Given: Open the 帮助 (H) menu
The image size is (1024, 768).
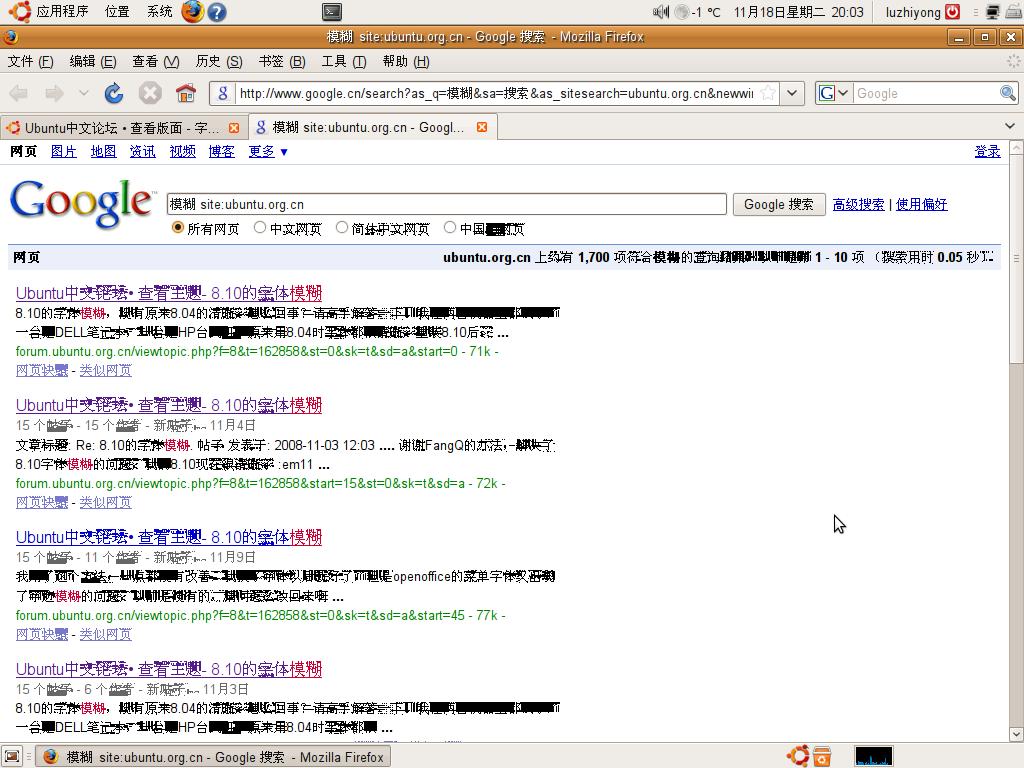Looking at the screenshot, I should coord(406,61).
